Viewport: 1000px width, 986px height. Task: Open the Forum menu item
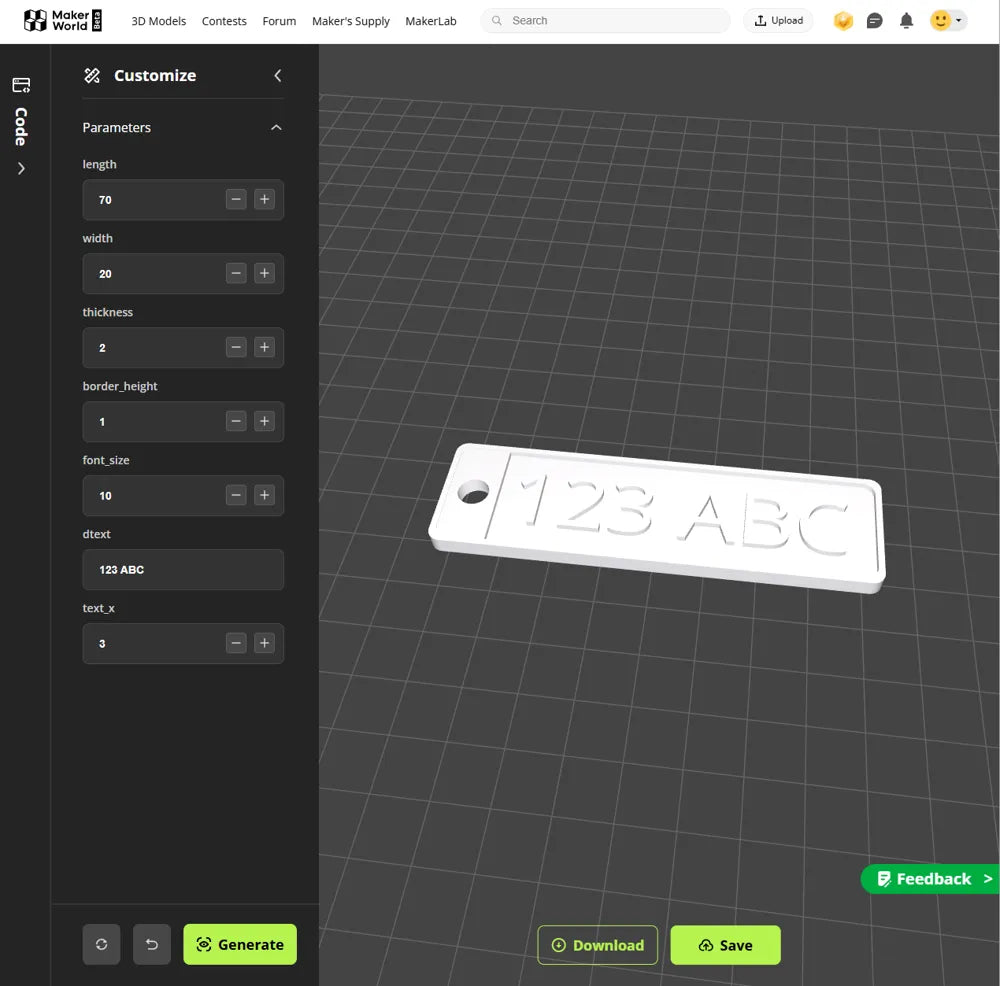tap(279, 21)
